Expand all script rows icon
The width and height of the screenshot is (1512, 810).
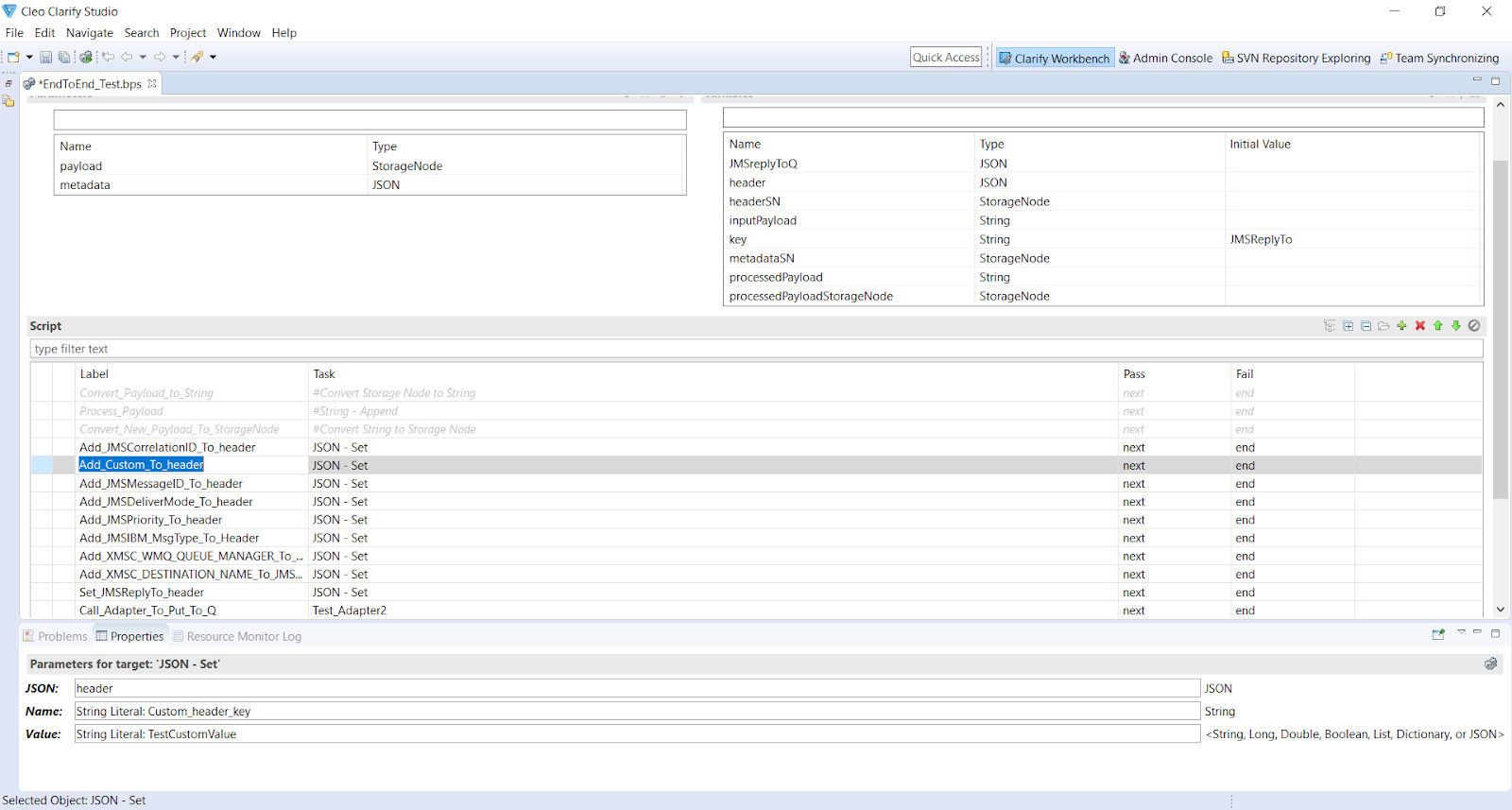click(x=1348, y=326)
